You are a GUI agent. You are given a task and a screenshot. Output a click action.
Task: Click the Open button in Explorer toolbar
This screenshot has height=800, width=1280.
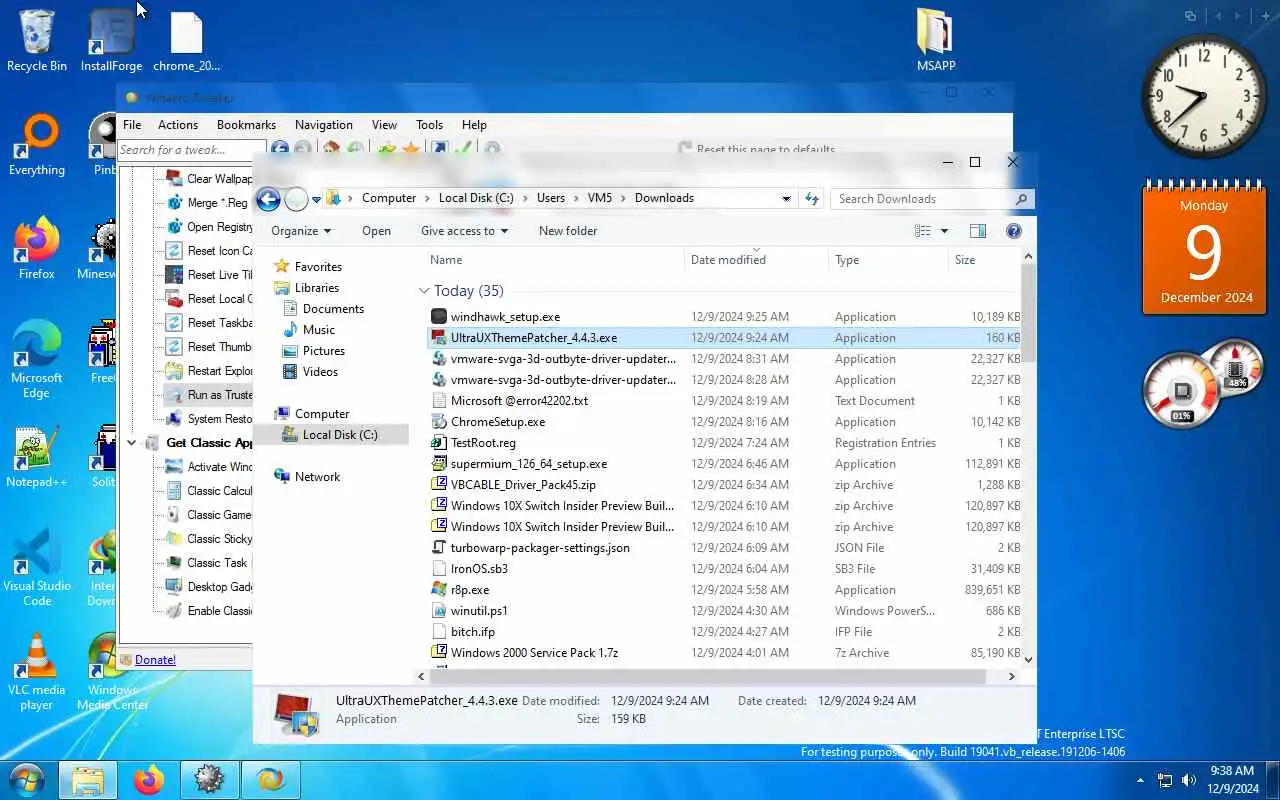[376, 231]
